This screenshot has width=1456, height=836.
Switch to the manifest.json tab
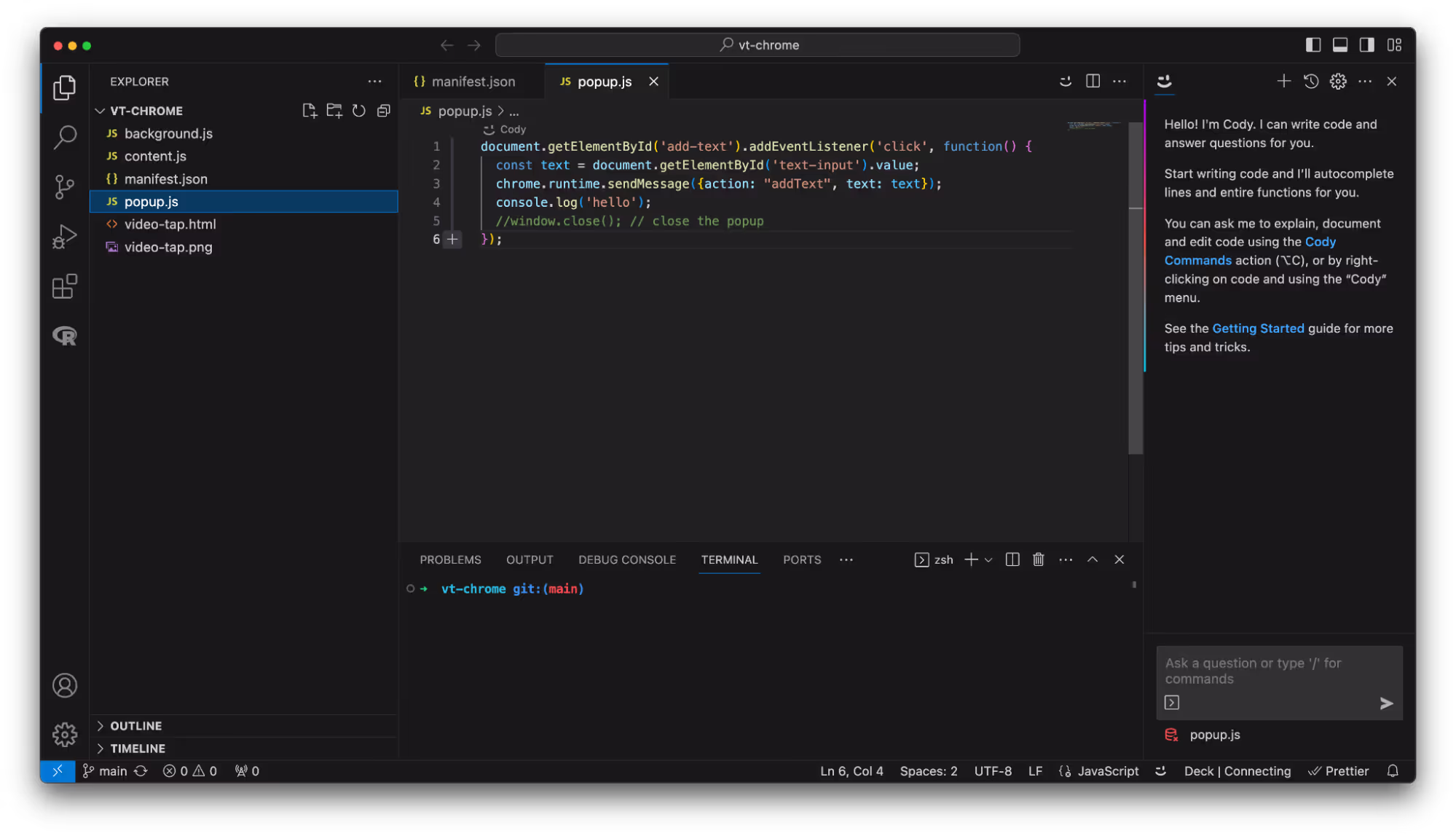coord(472,82)
